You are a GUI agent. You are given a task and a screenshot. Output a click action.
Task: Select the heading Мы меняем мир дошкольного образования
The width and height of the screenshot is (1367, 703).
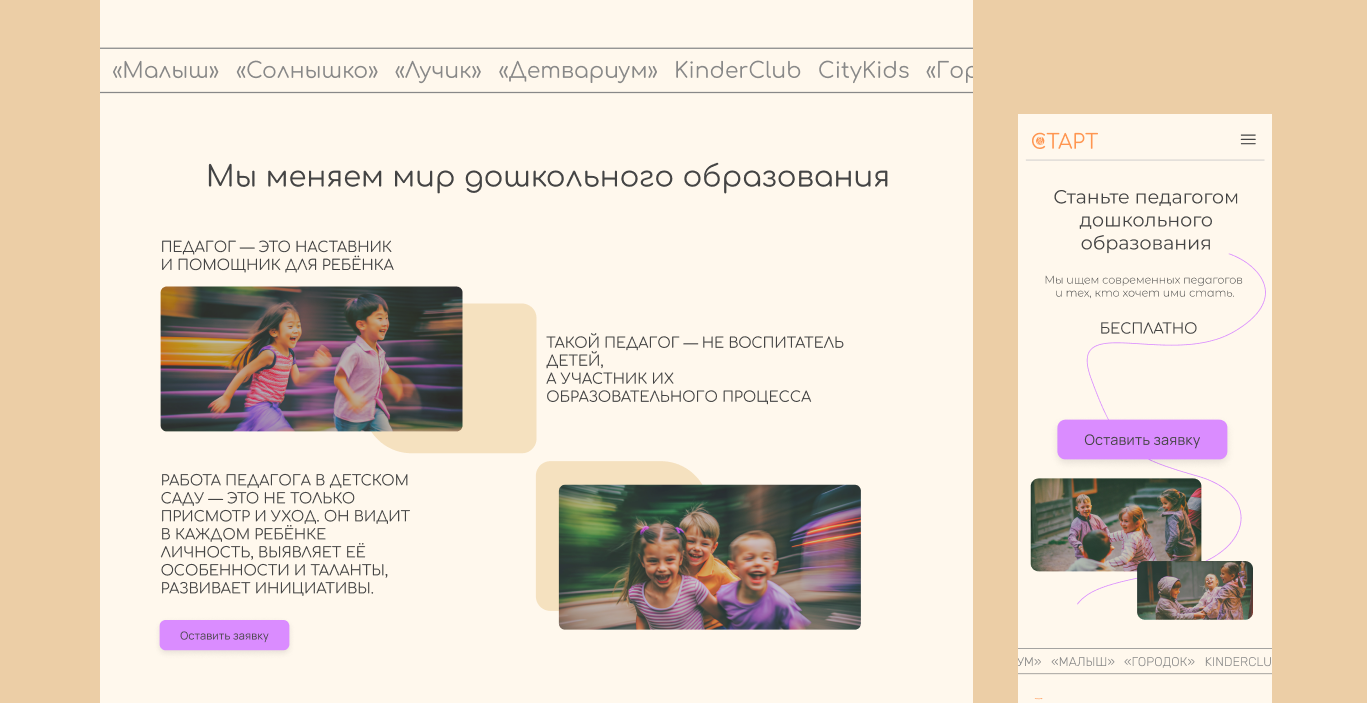click(547, 177)
